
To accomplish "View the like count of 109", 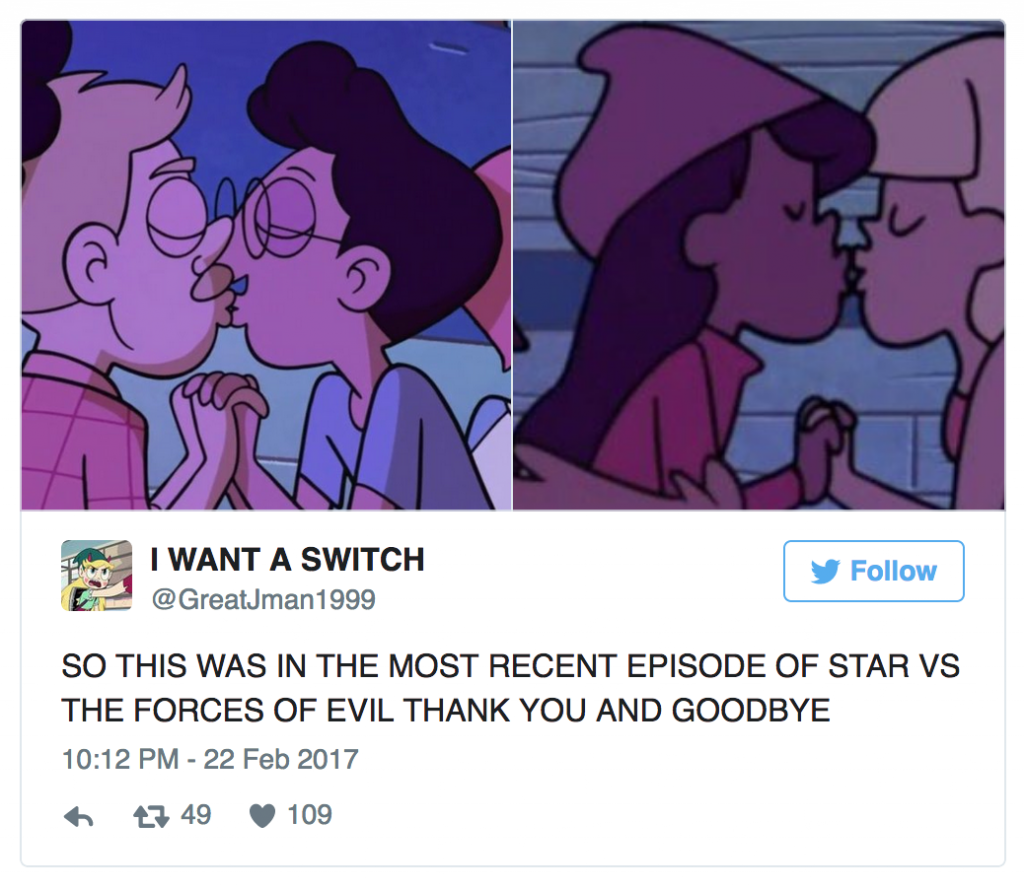I will tap(310, 815).
